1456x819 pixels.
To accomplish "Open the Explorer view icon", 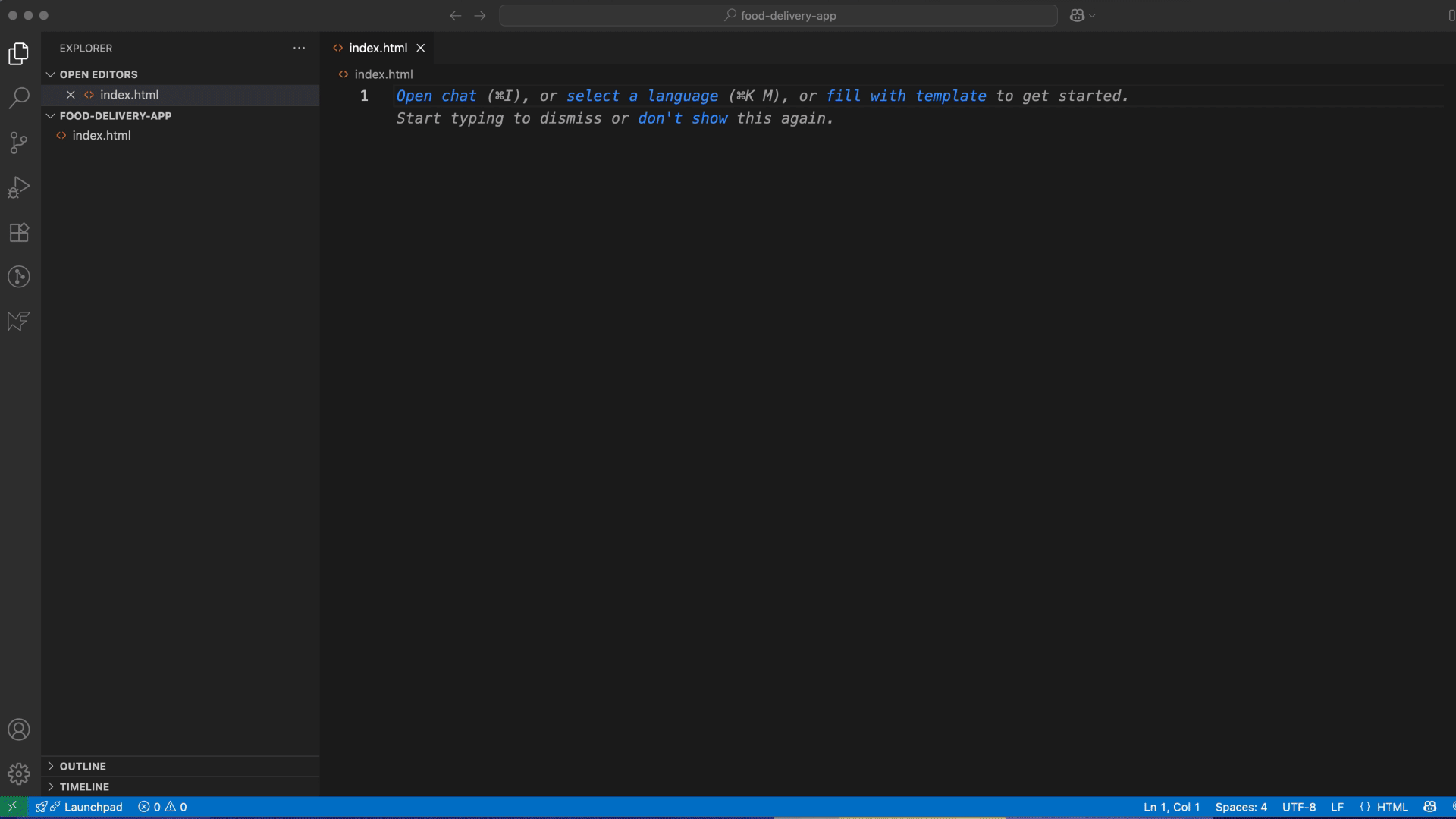I will click(17, 53).
